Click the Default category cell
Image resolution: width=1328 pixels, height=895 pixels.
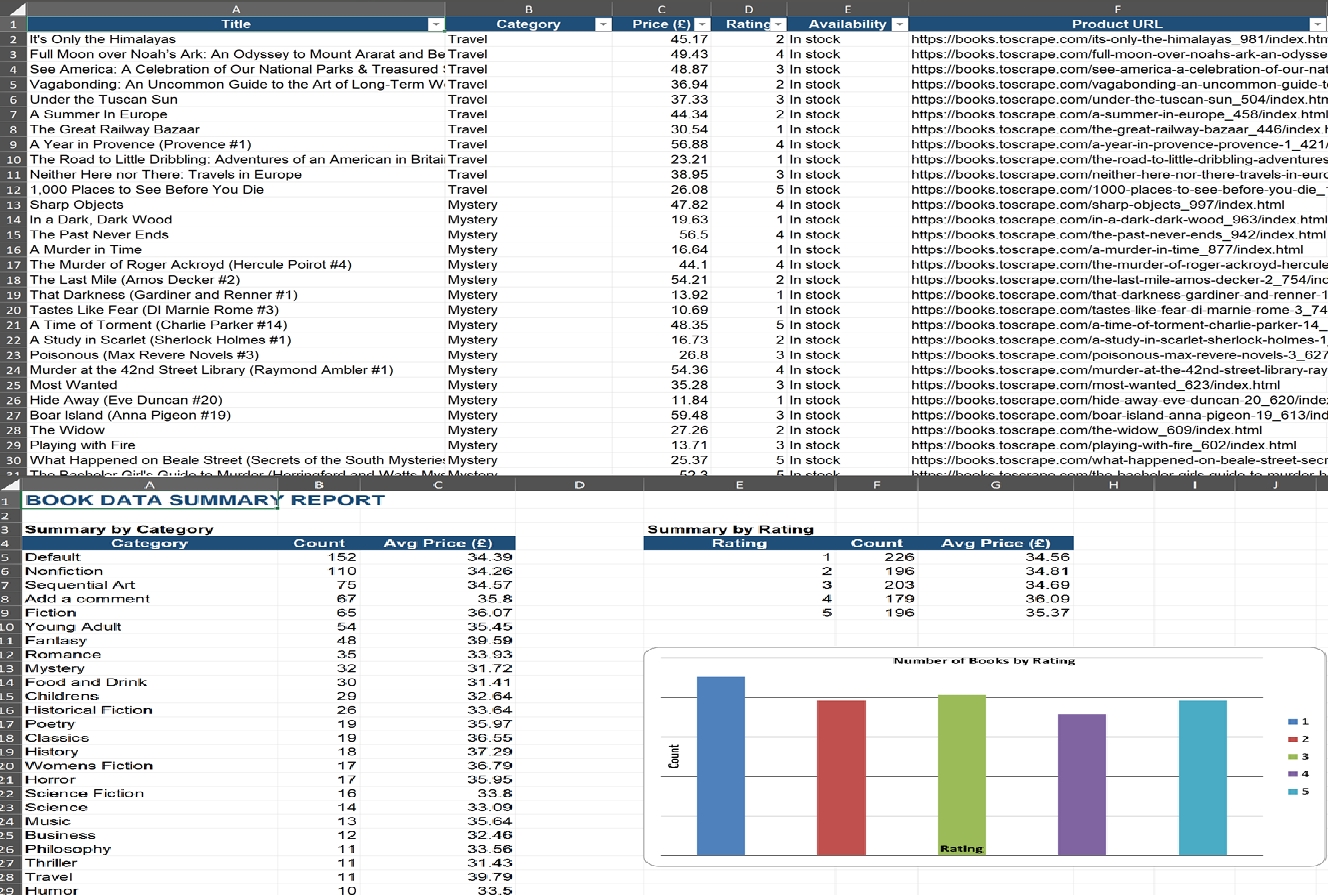(x=149, y=557)
